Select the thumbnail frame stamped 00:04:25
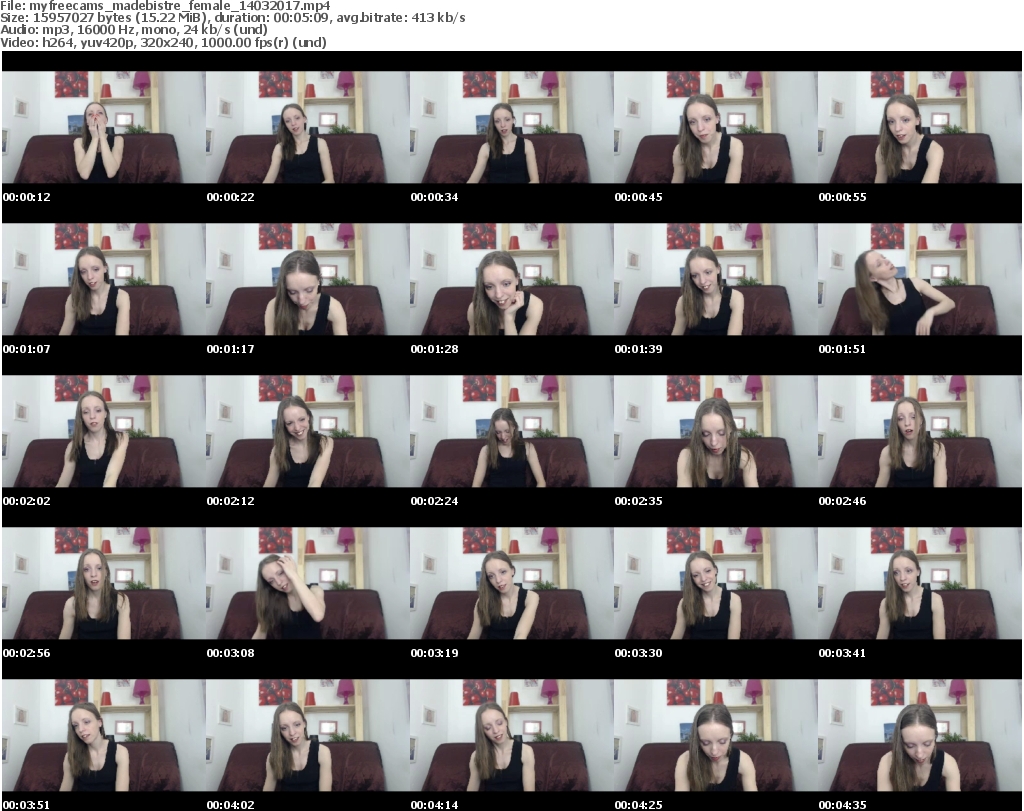This screenshot has height=811, width=1024. point(716,736)
